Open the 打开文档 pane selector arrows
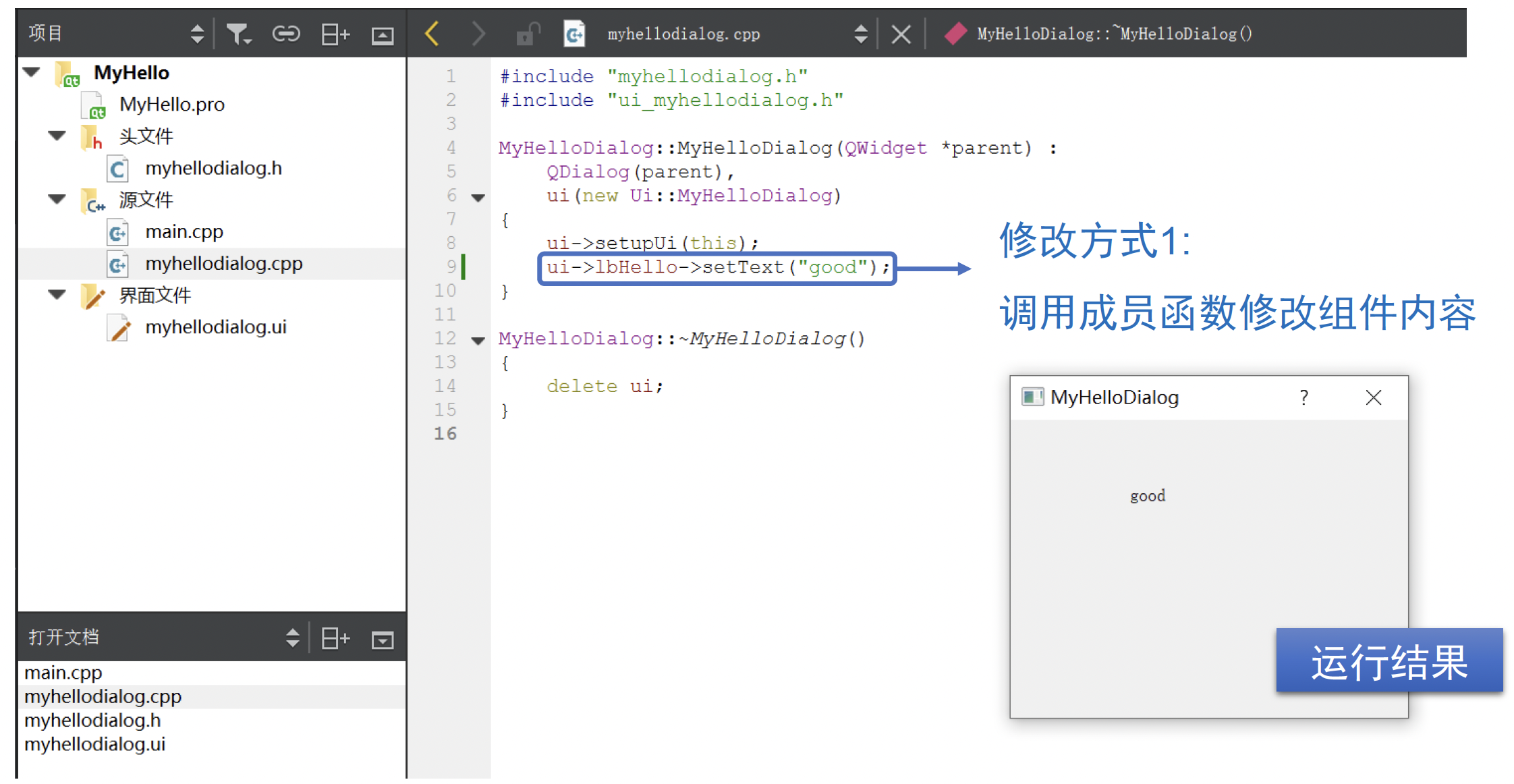The image size is (1514, 784). [x=292, y=638]
